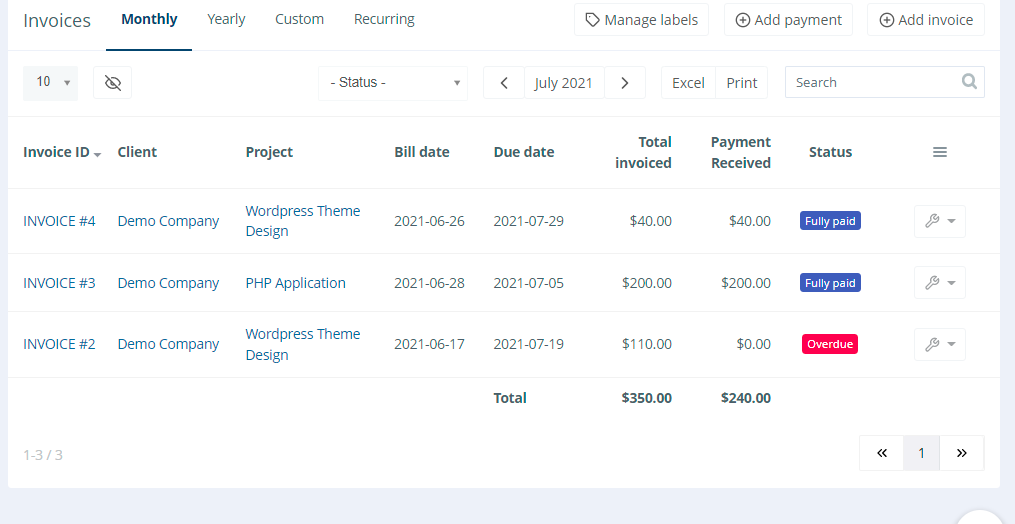Click the Add invoice button
The image size is (1015, 524).
pyautogui.click(x=925, y=20)
